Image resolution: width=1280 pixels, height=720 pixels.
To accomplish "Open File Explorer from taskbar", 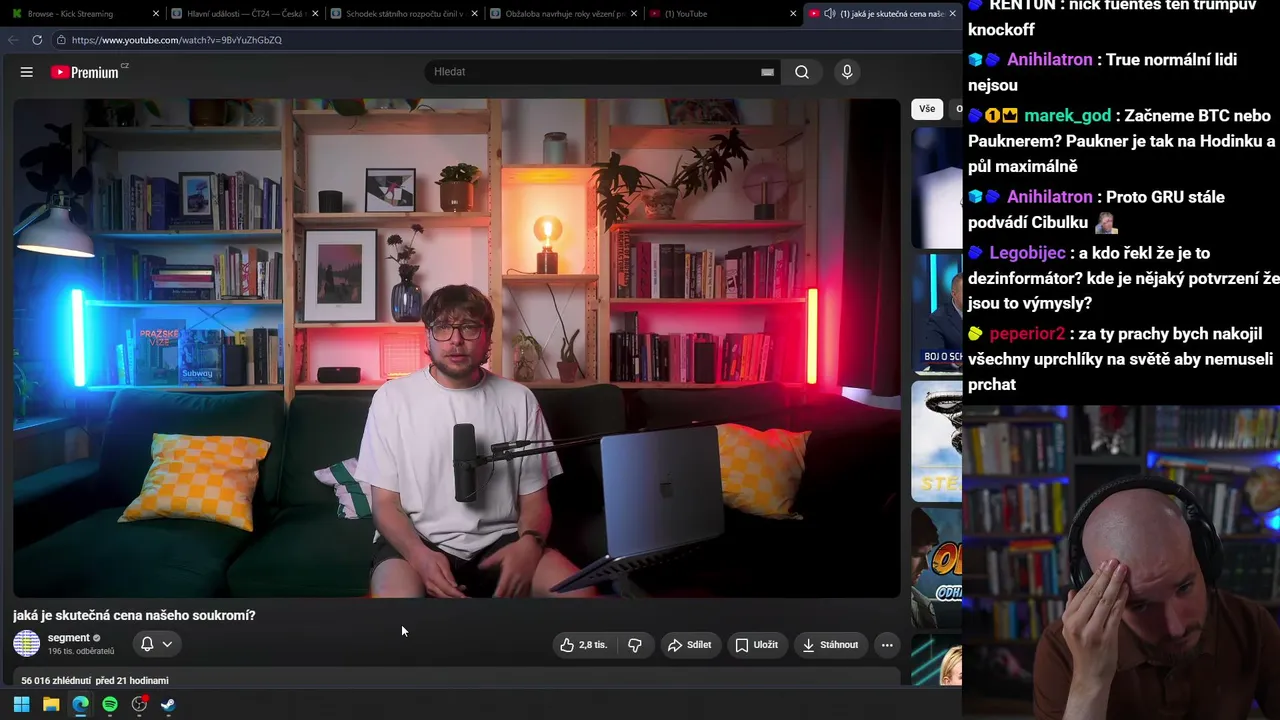I will point(51,704).
